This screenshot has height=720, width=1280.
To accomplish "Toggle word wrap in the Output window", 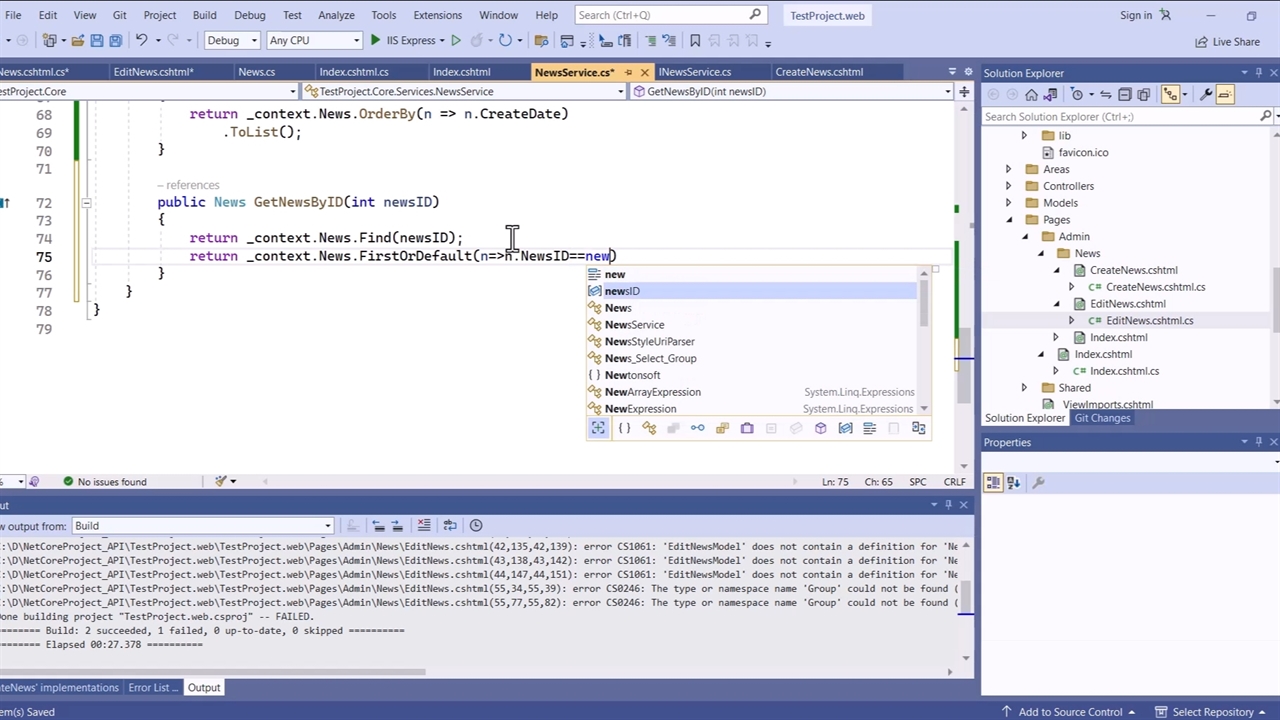I will [x=450, y=526].
